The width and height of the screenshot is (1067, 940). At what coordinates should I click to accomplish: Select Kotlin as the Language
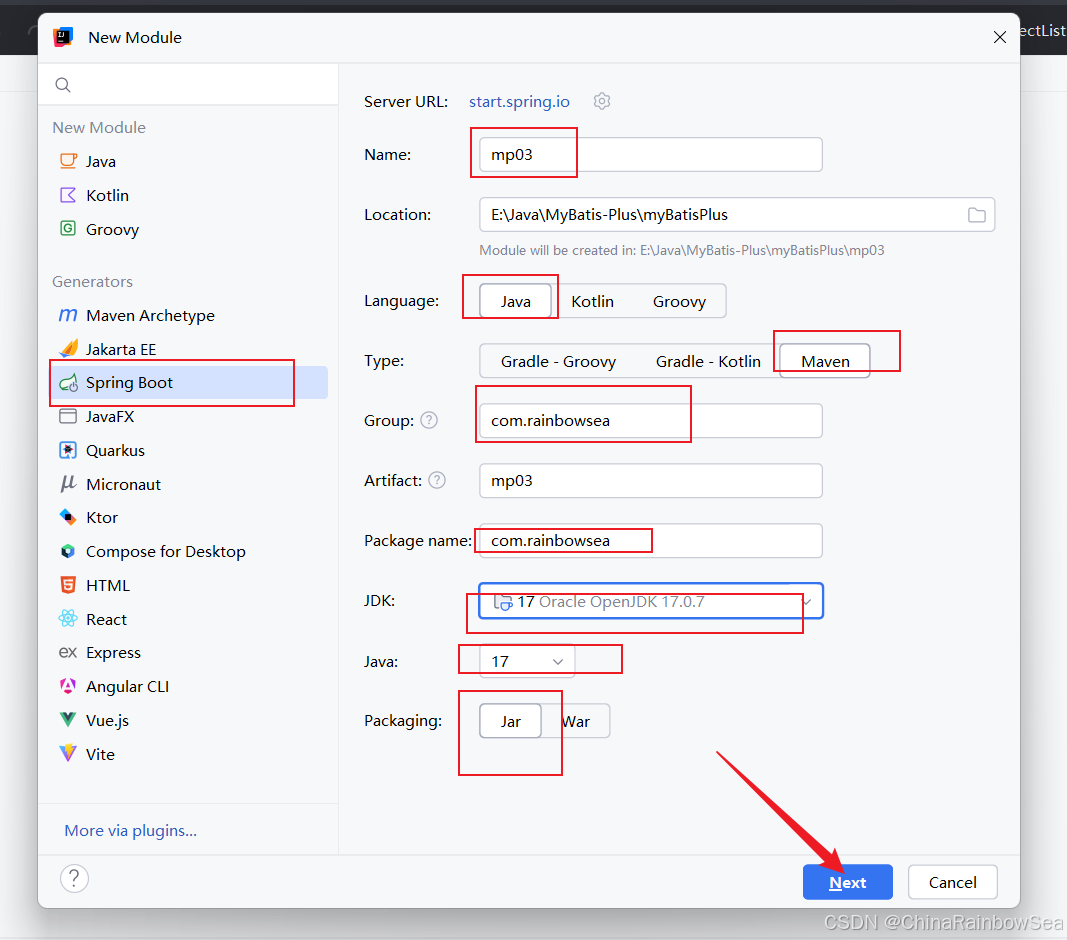click(x=592, y=301)
